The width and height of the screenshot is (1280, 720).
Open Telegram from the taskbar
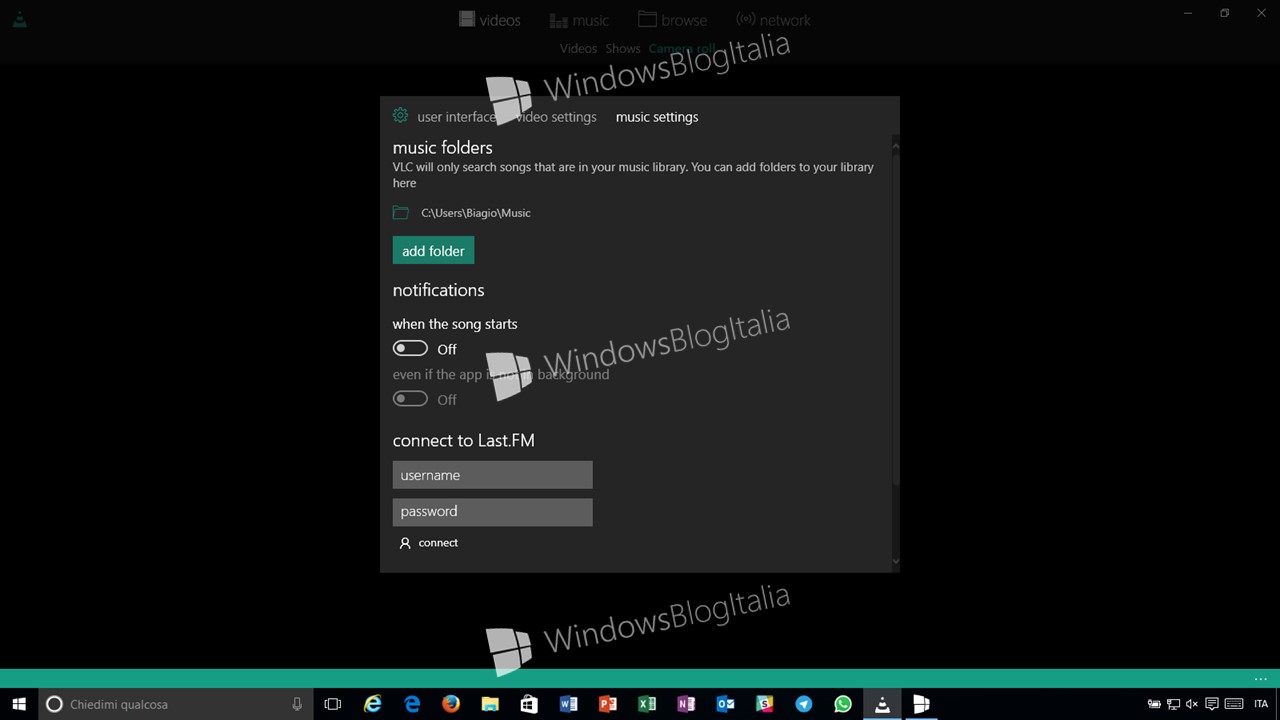803,704
